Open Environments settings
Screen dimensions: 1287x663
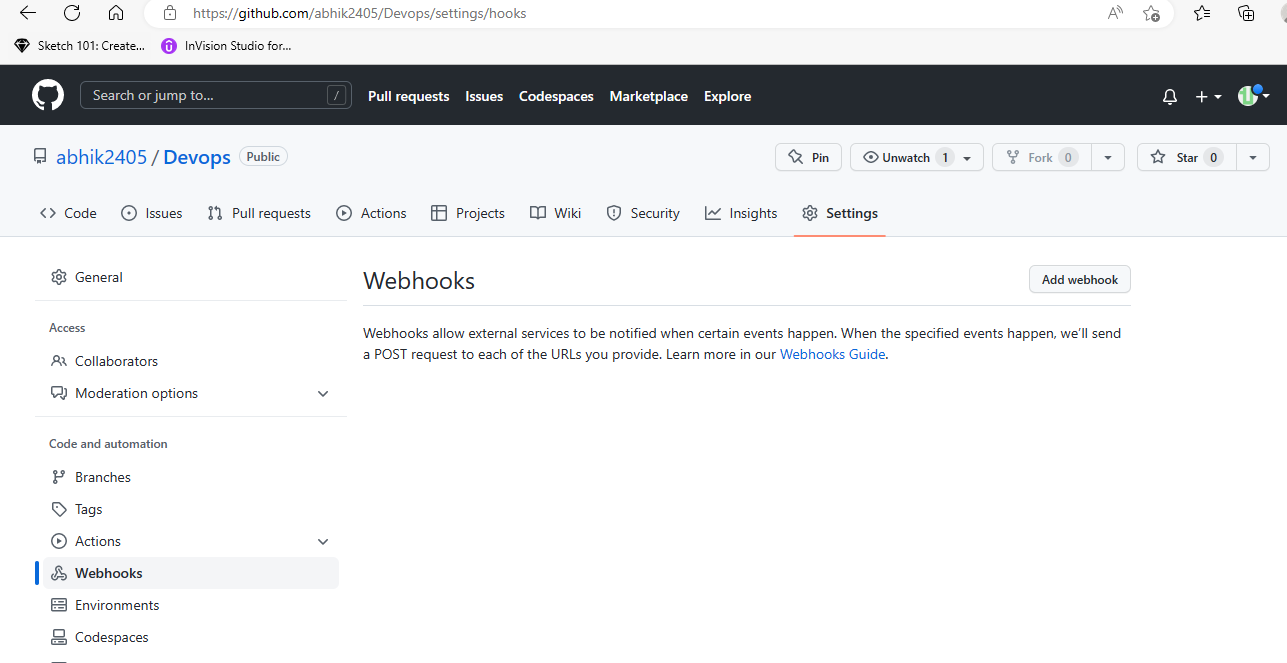click(190, 605)
